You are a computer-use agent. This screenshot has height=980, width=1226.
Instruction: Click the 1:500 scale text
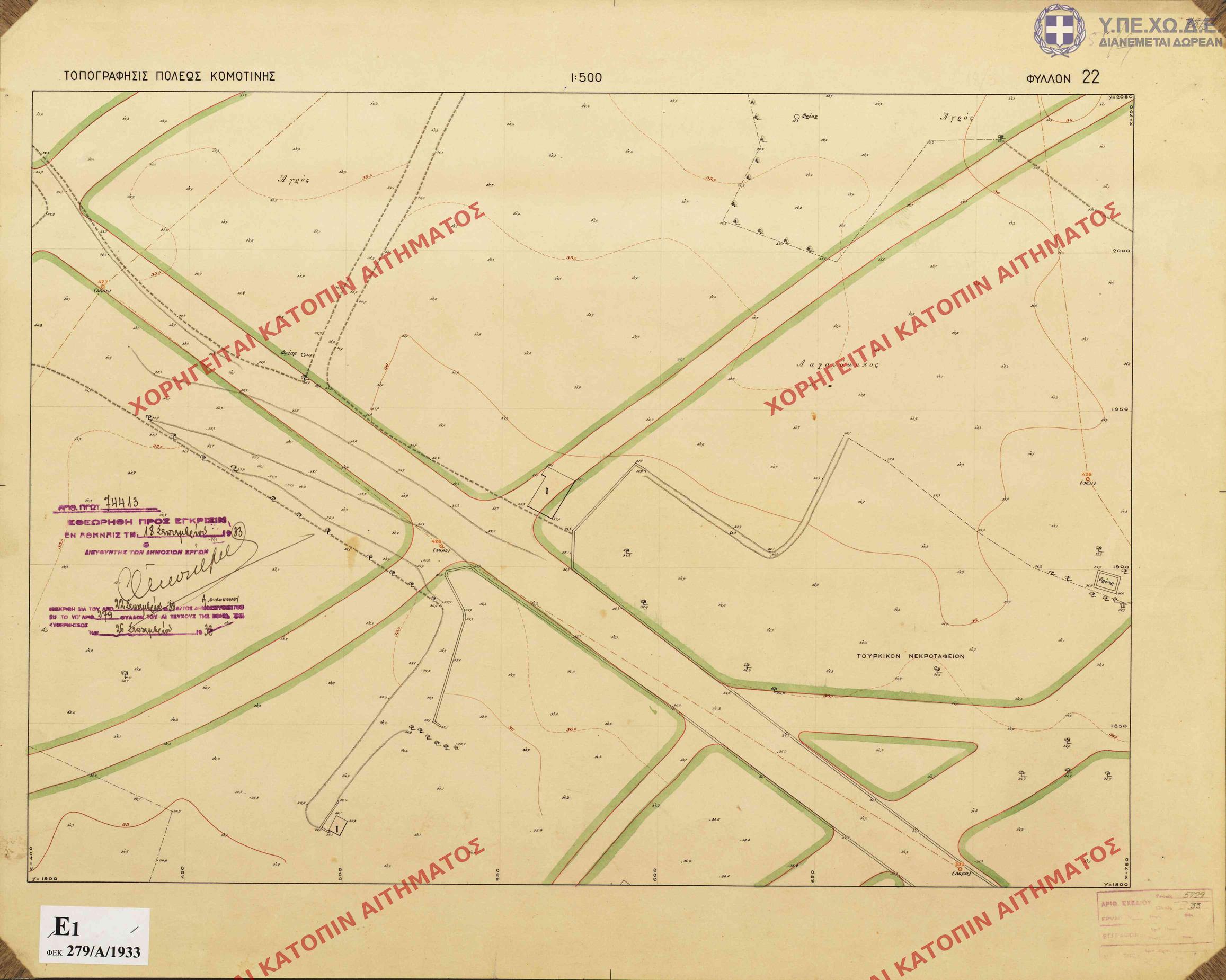point(585,78)
